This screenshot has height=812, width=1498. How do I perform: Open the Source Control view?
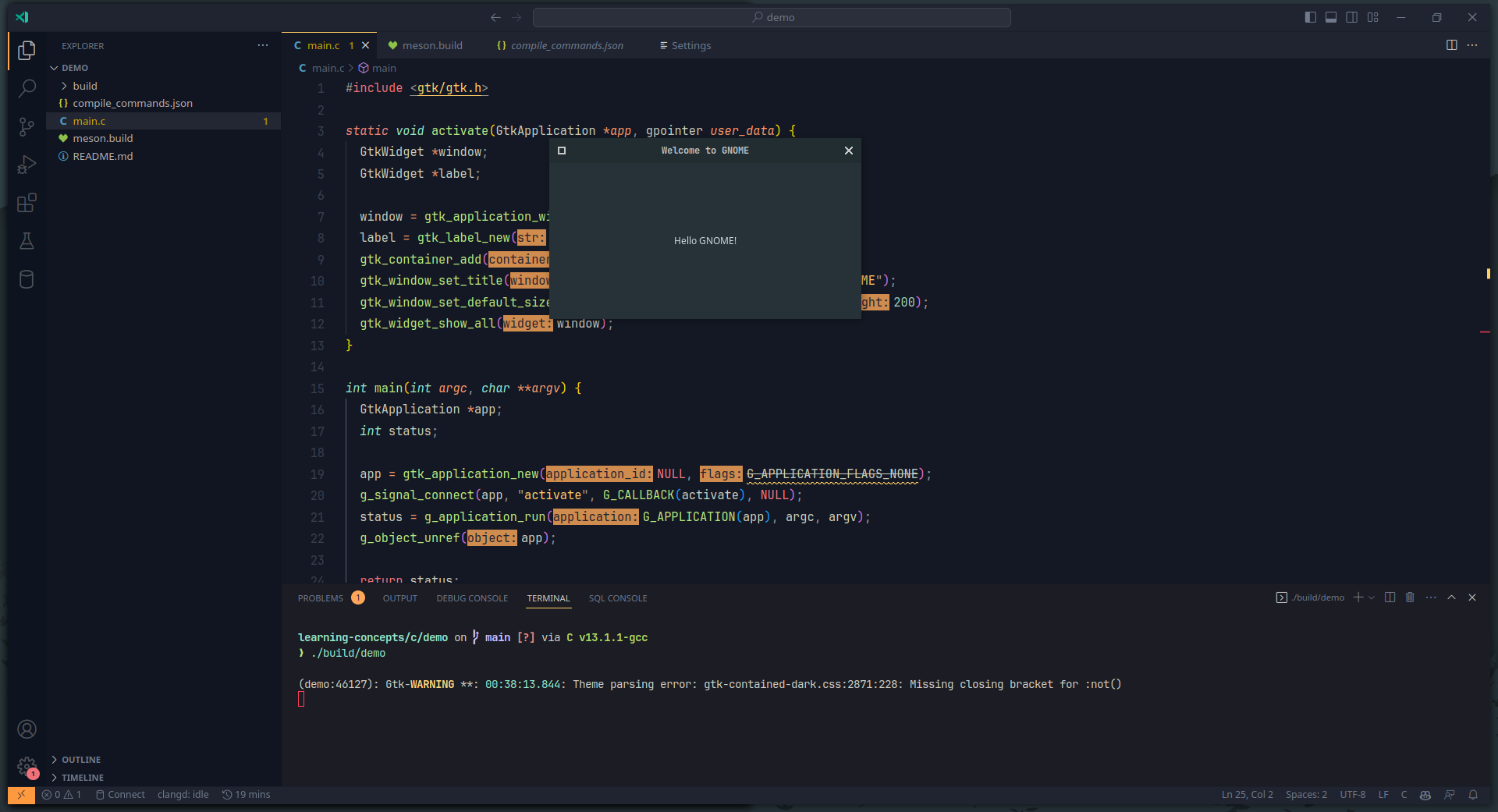[27, 126]
